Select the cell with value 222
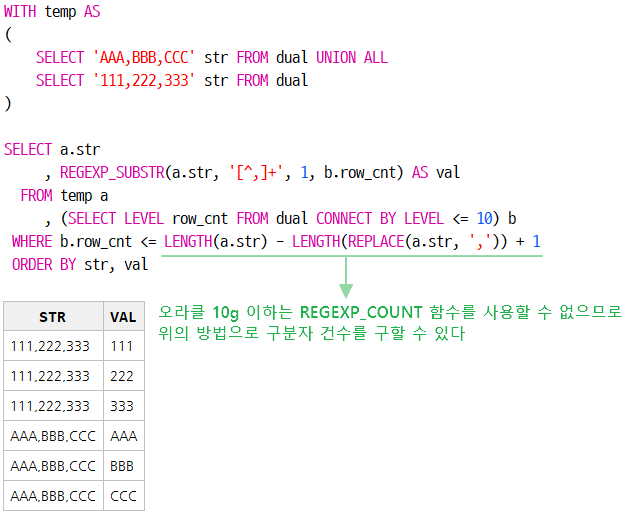The image size is (630, 514). click(124, 376)
